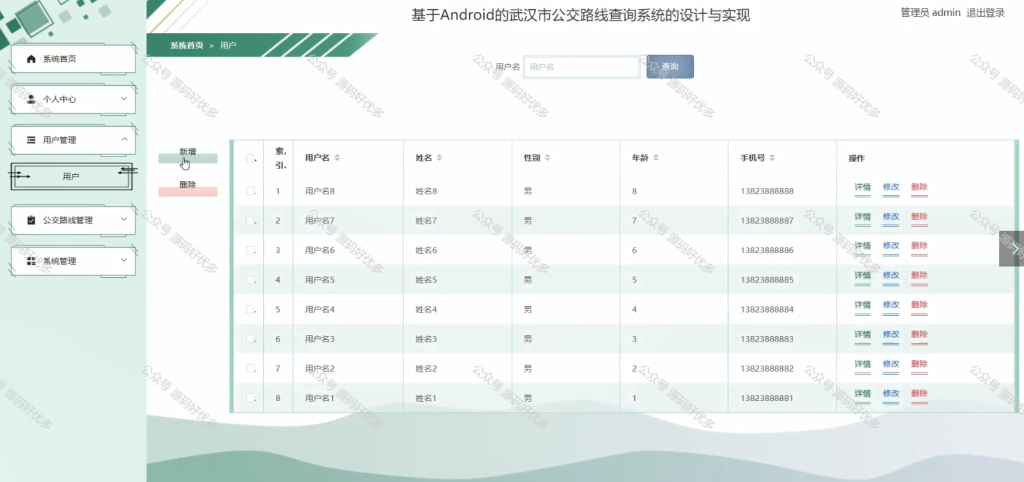Click the 用户名 search input field
Screen dimensions: 1024x482
[x=581, y=67]
